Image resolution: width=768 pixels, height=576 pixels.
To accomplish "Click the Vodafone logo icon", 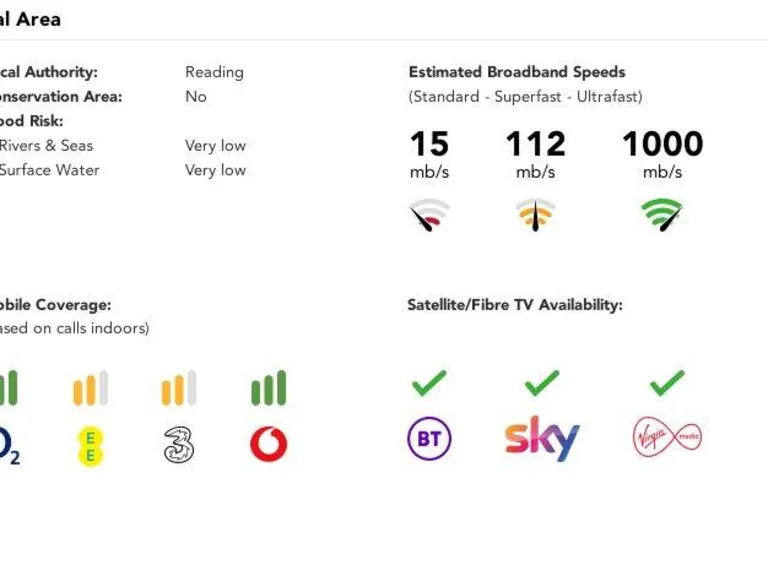I will click(268, 444).
